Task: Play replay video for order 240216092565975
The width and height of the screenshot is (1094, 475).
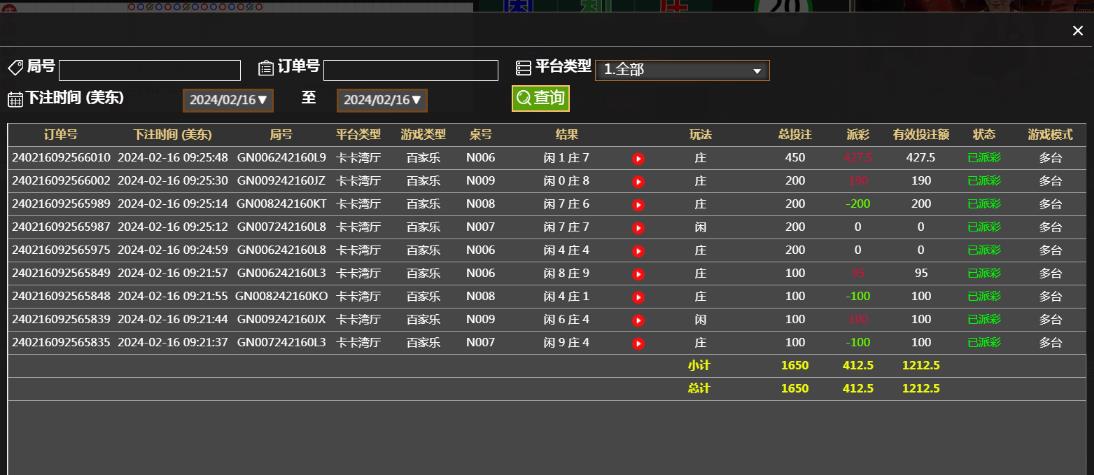Action: click(638, 251)
